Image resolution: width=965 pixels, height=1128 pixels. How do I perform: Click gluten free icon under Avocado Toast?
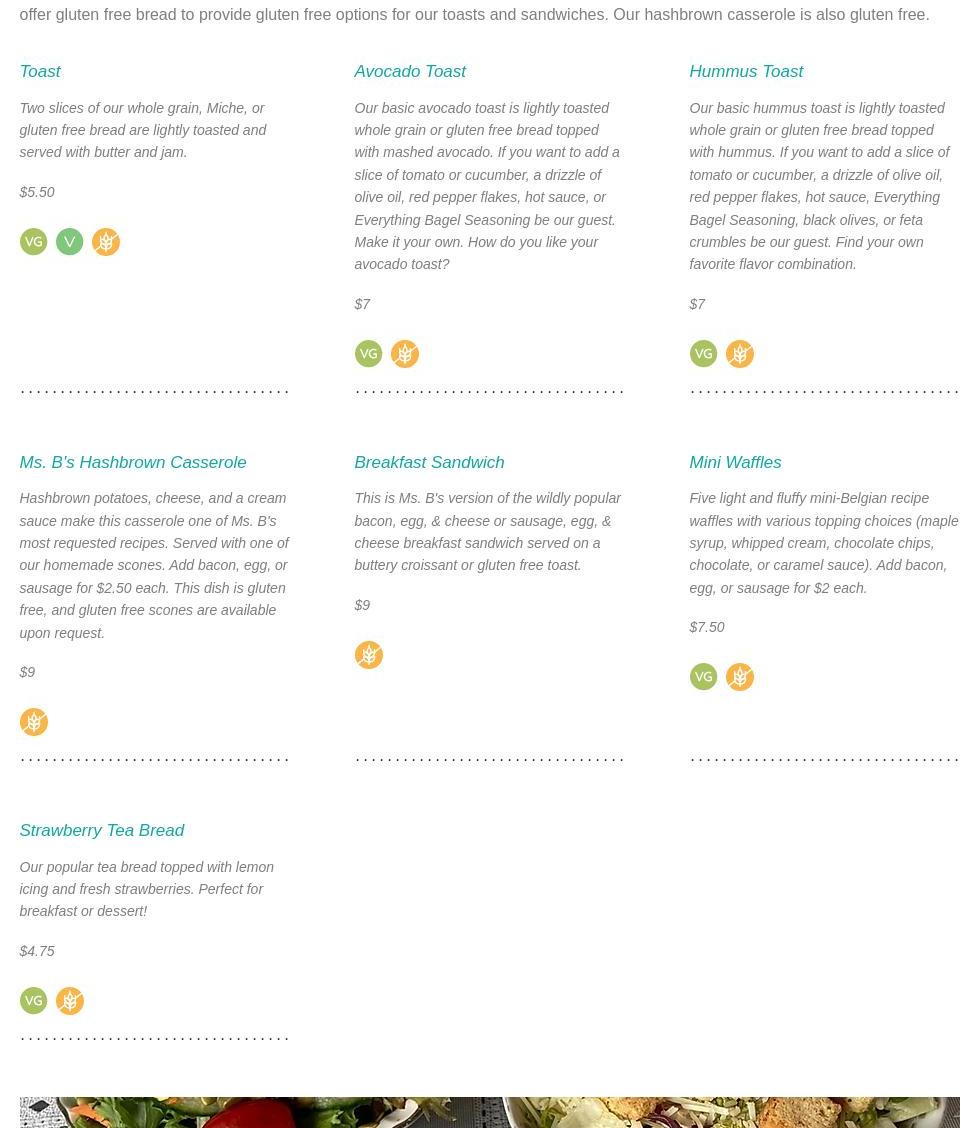[404, 354]
